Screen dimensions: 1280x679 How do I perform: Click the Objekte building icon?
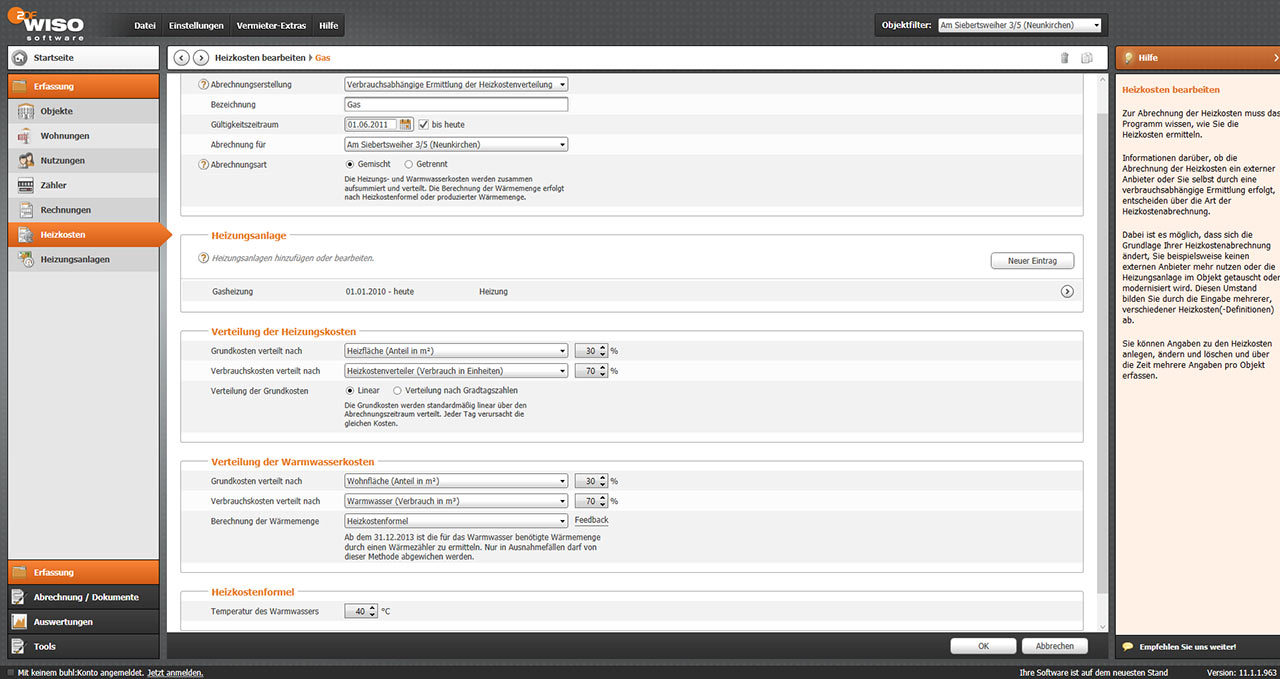point(25,111)
